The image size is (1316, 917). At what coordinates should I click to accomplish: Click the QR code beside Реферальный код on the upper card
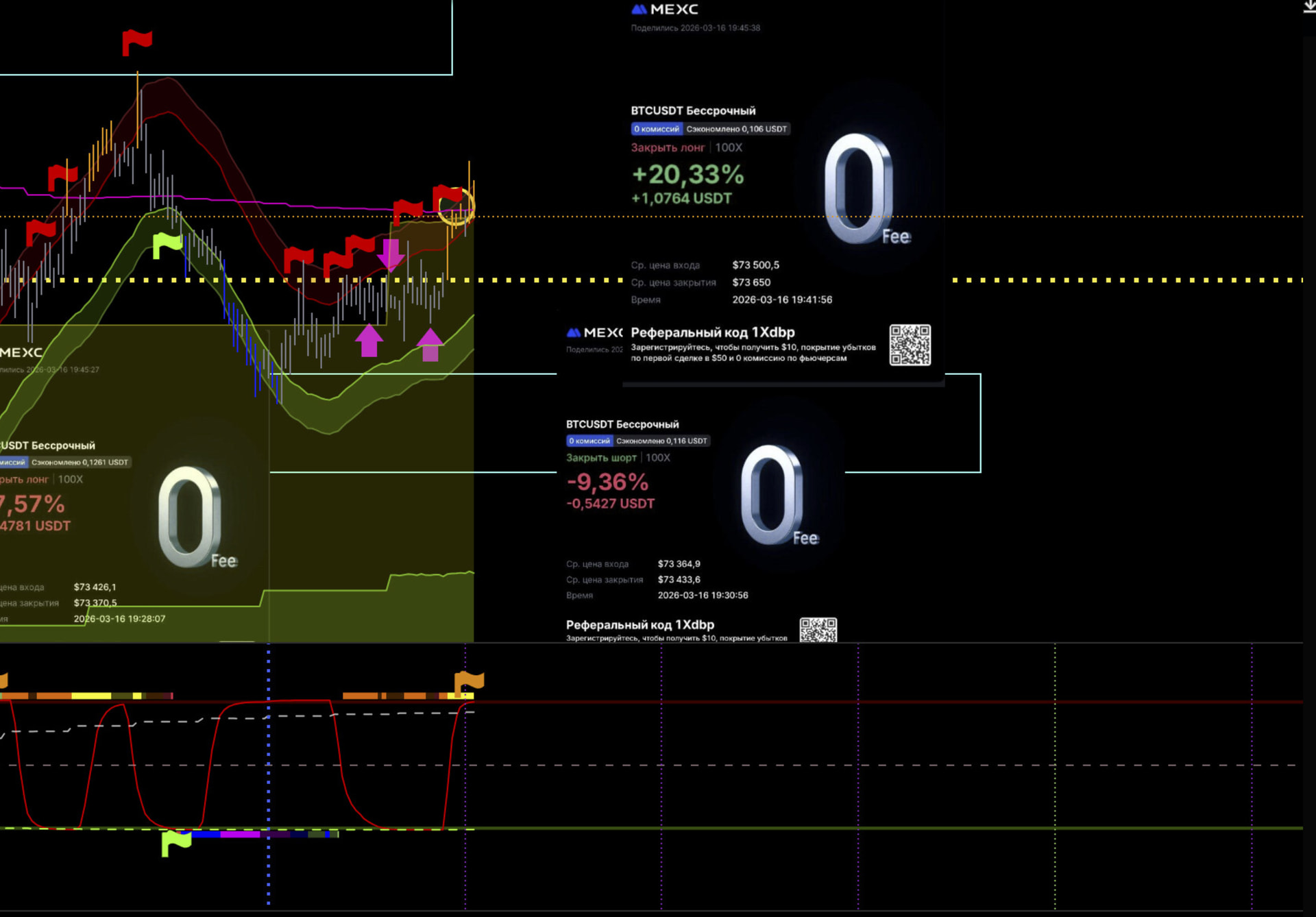[x=910, y=345]
